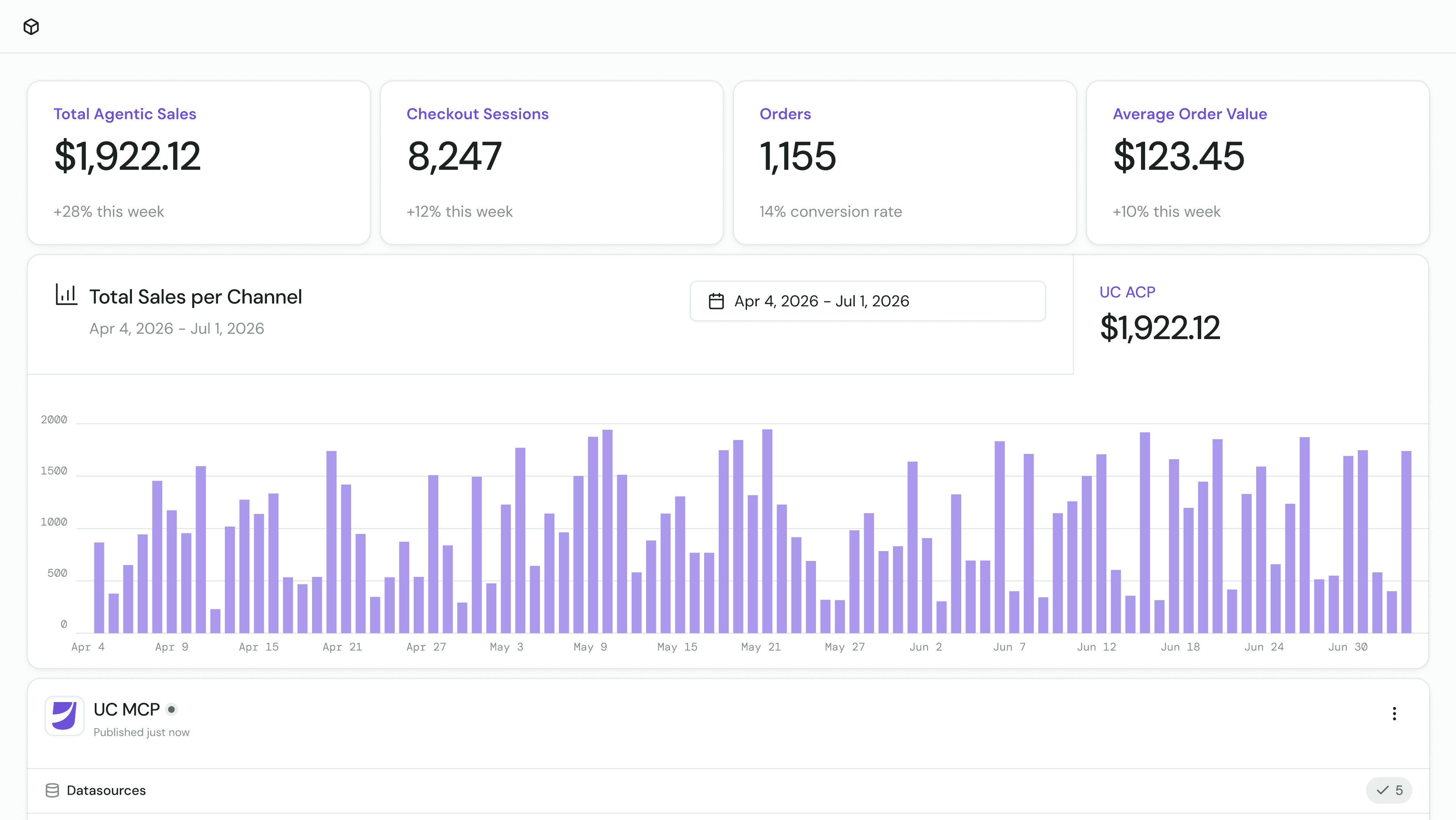Select the UC ACP channel total panel

point(1250,314)
